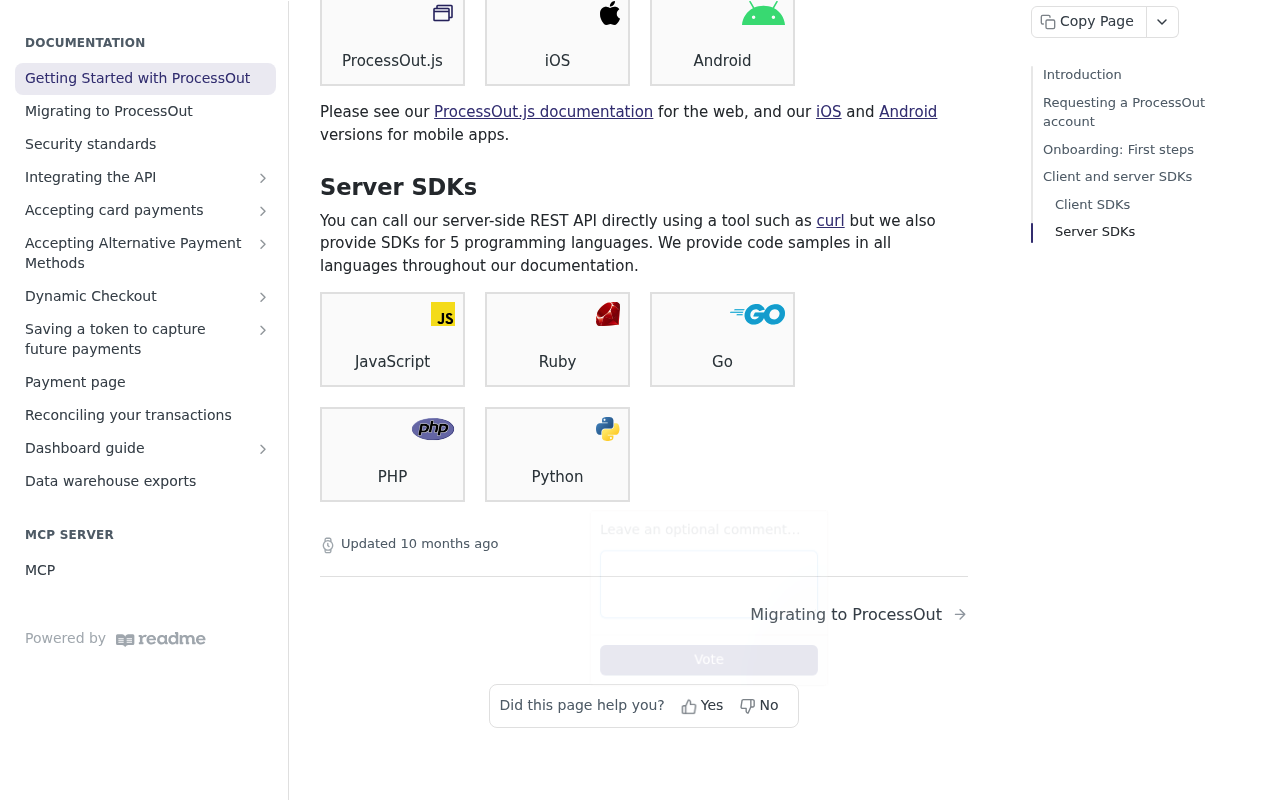Click the Copy Page button

(1089, 22)
